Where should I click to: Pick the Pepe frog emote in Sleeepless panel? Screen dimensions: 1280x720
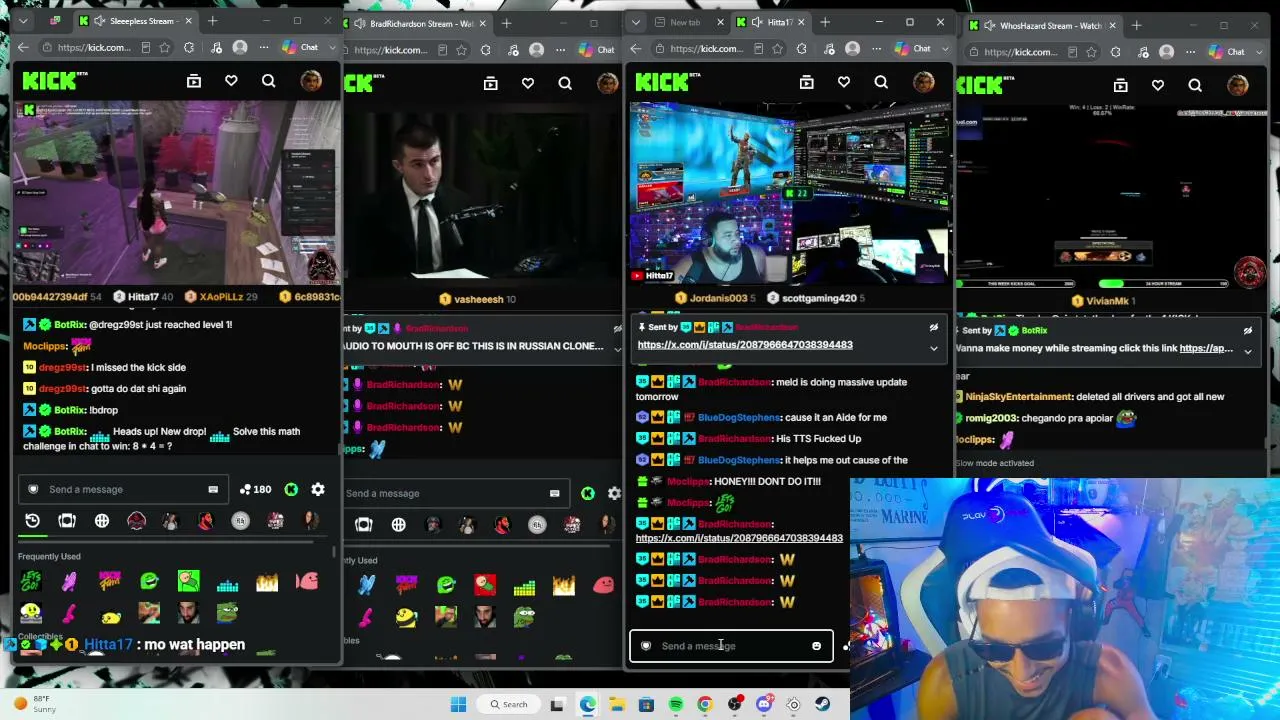(228, 613)
